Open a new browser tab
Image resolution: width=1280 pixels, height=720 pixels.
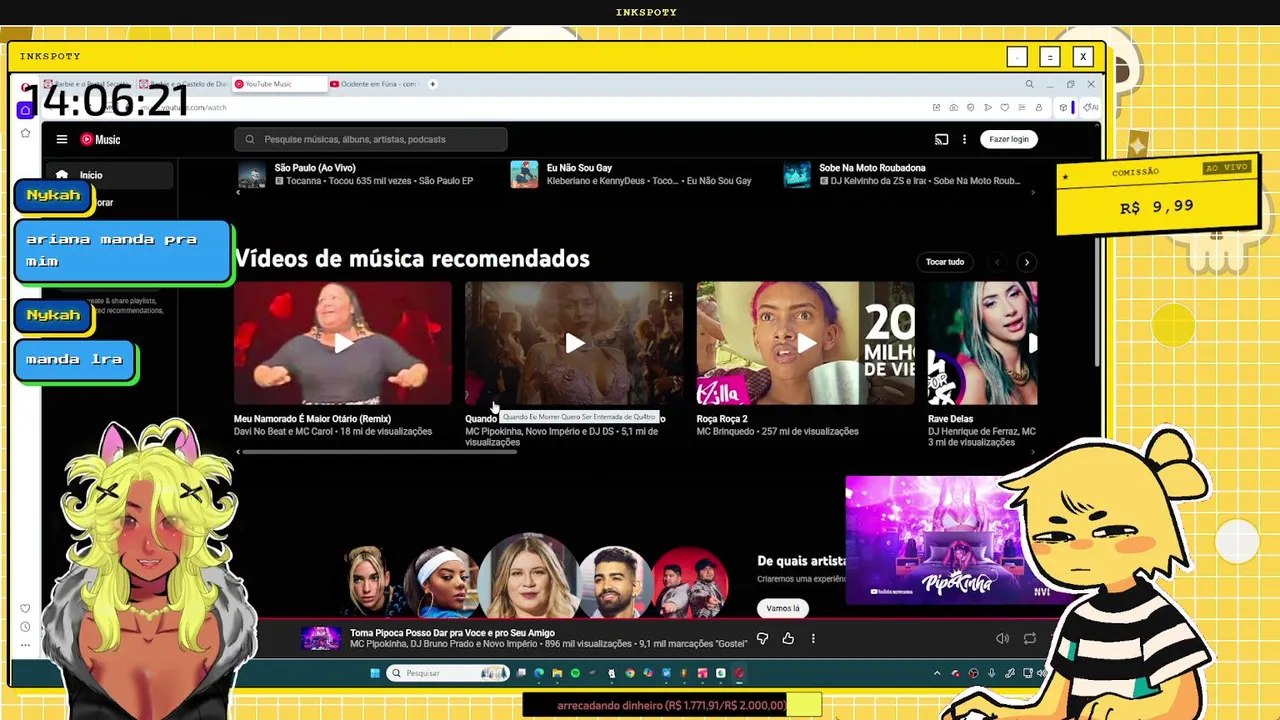432,84
